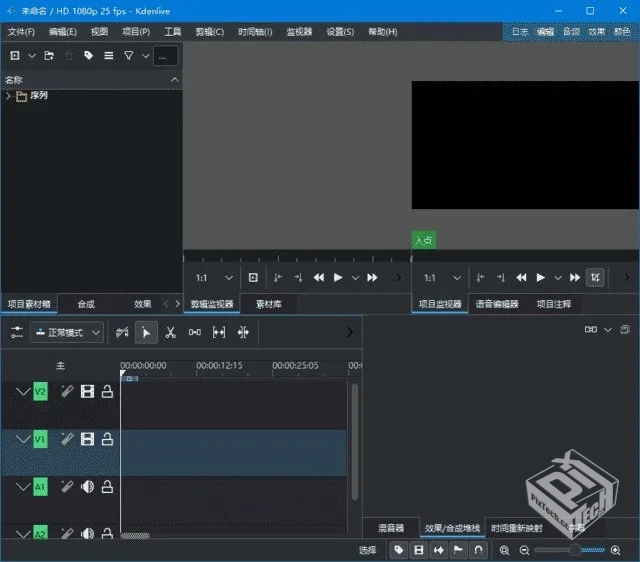Select the razor scissors tool
Image resolution: width=640 pixels, height=562 pixels.
(x=170, y=332)
